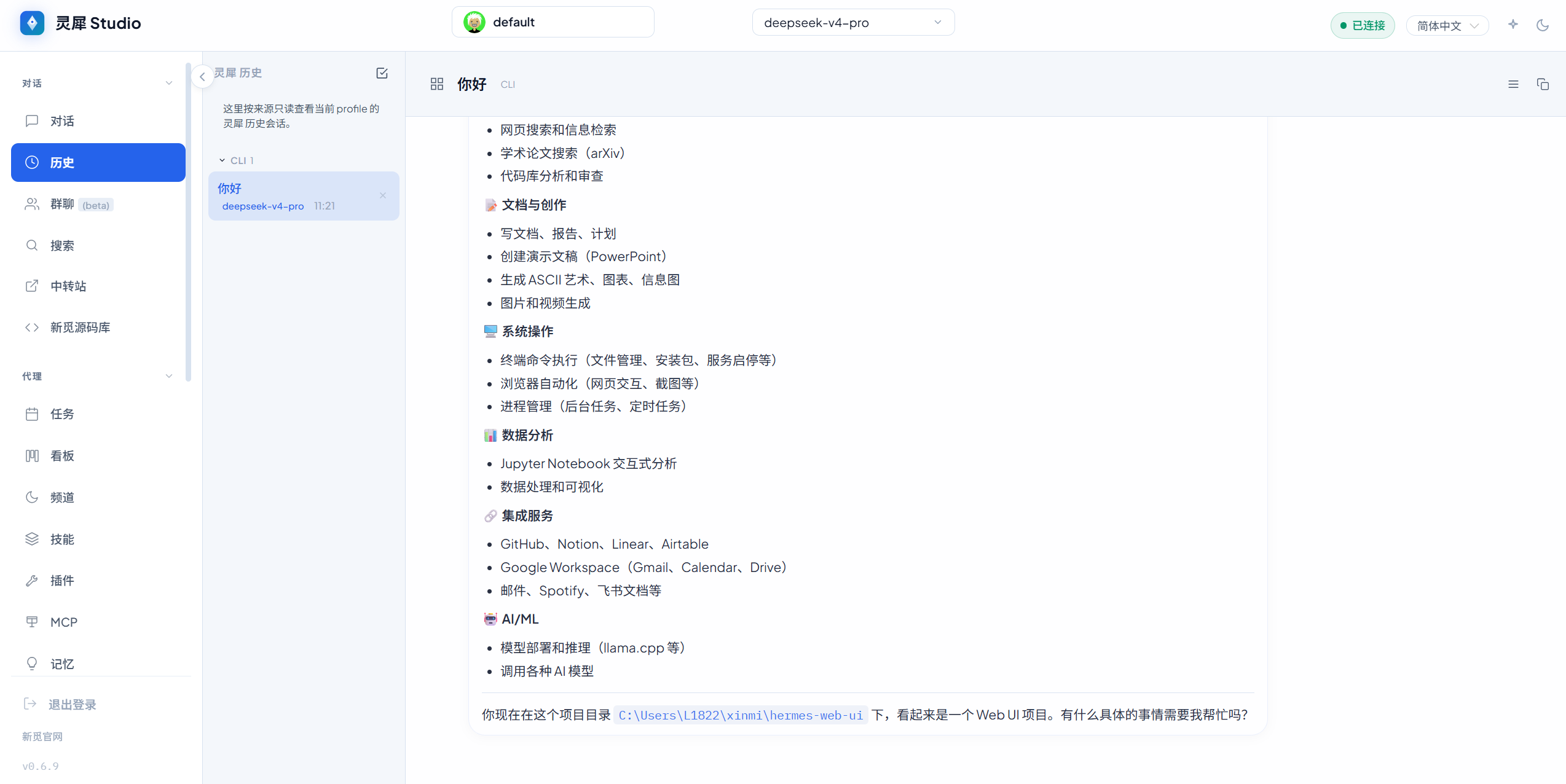Click 退出登录 to log out
Viewport: 1566px width, 784px height.
[x=60, y=704]
